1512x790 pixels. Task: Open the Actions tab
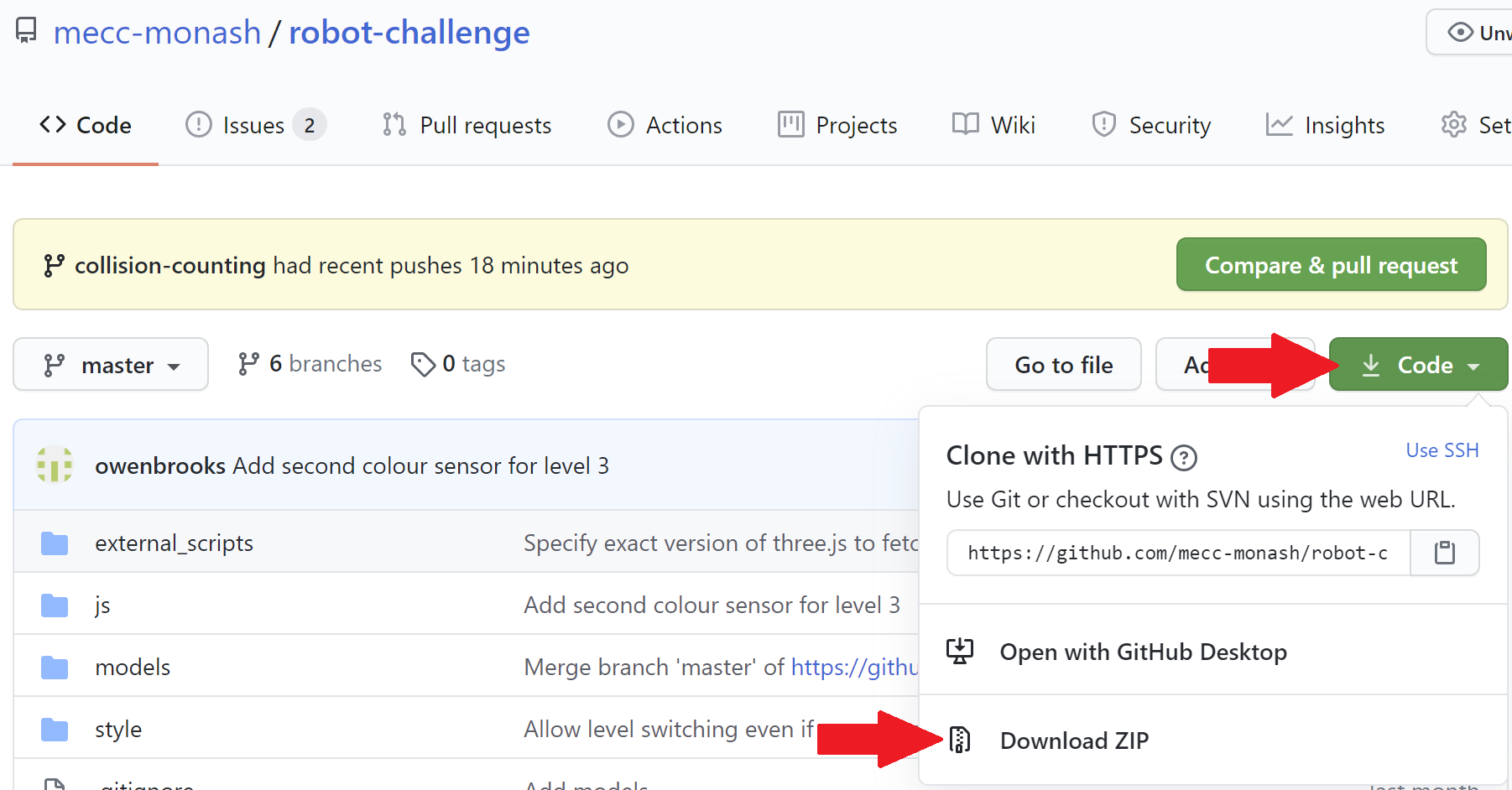point(665,125)
